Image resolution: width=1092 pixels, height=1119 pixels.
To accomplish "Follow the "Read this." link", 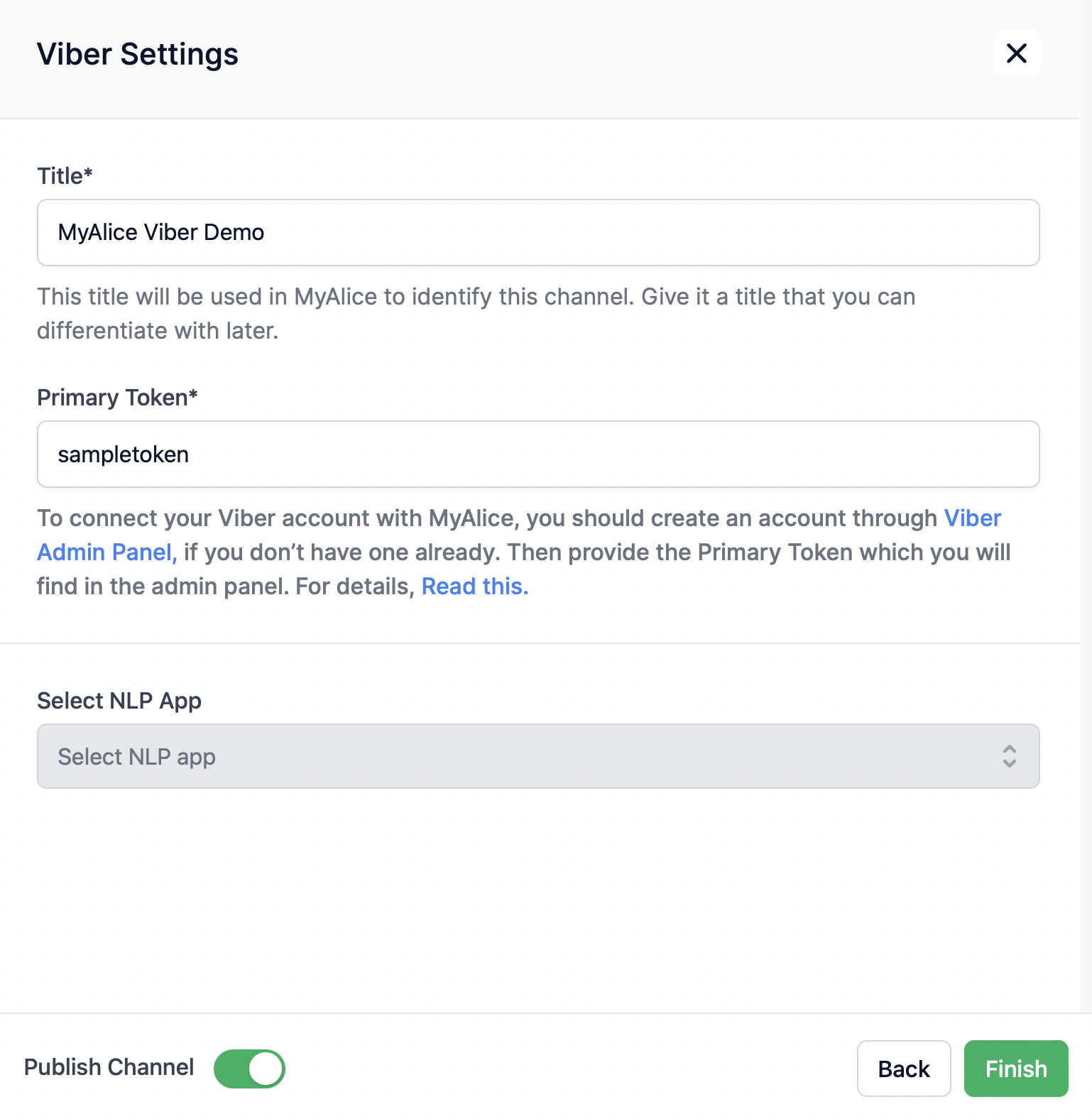I will click(x=474, y=586).
